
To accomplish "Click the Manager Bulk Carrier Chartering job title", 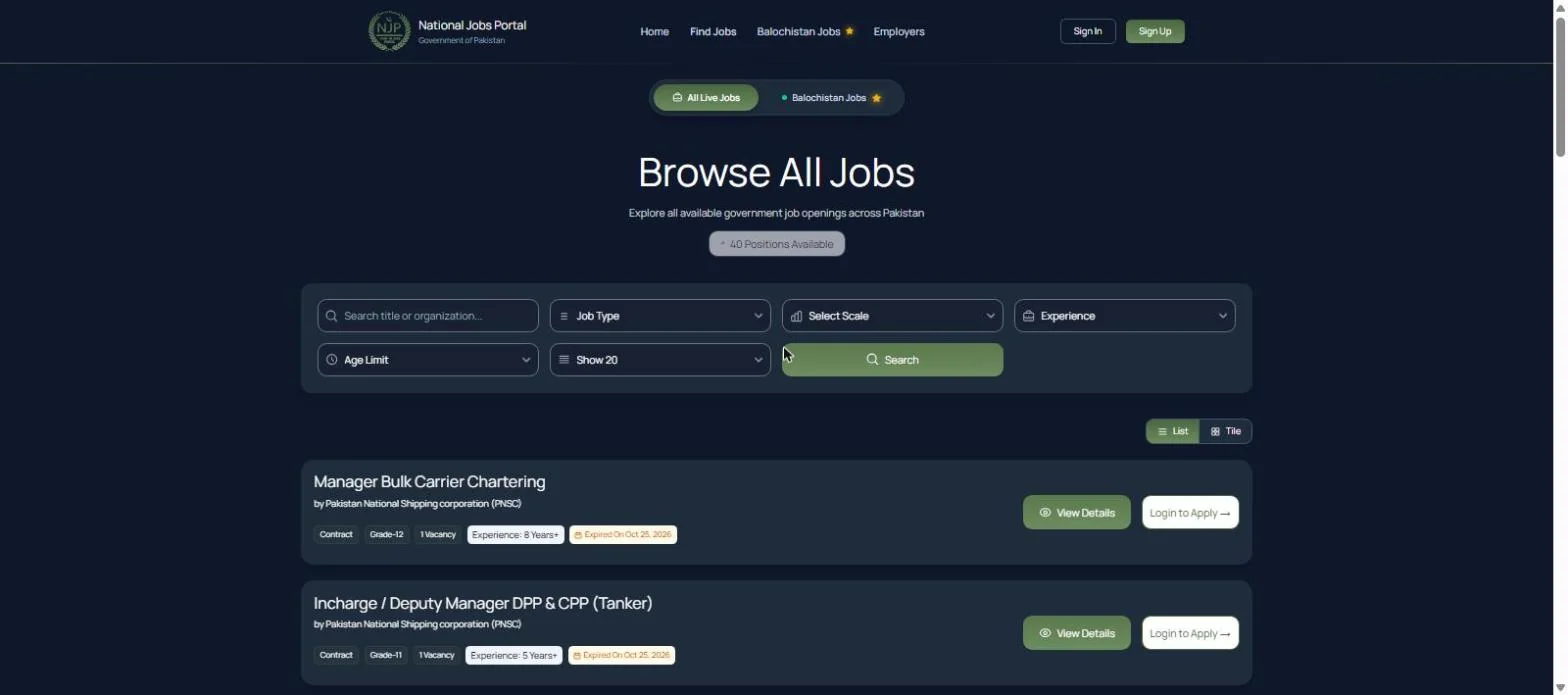I will (429, 482).
